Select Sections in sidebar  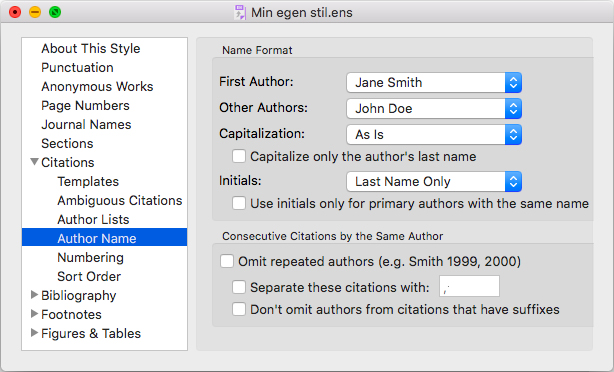point(67,144)
